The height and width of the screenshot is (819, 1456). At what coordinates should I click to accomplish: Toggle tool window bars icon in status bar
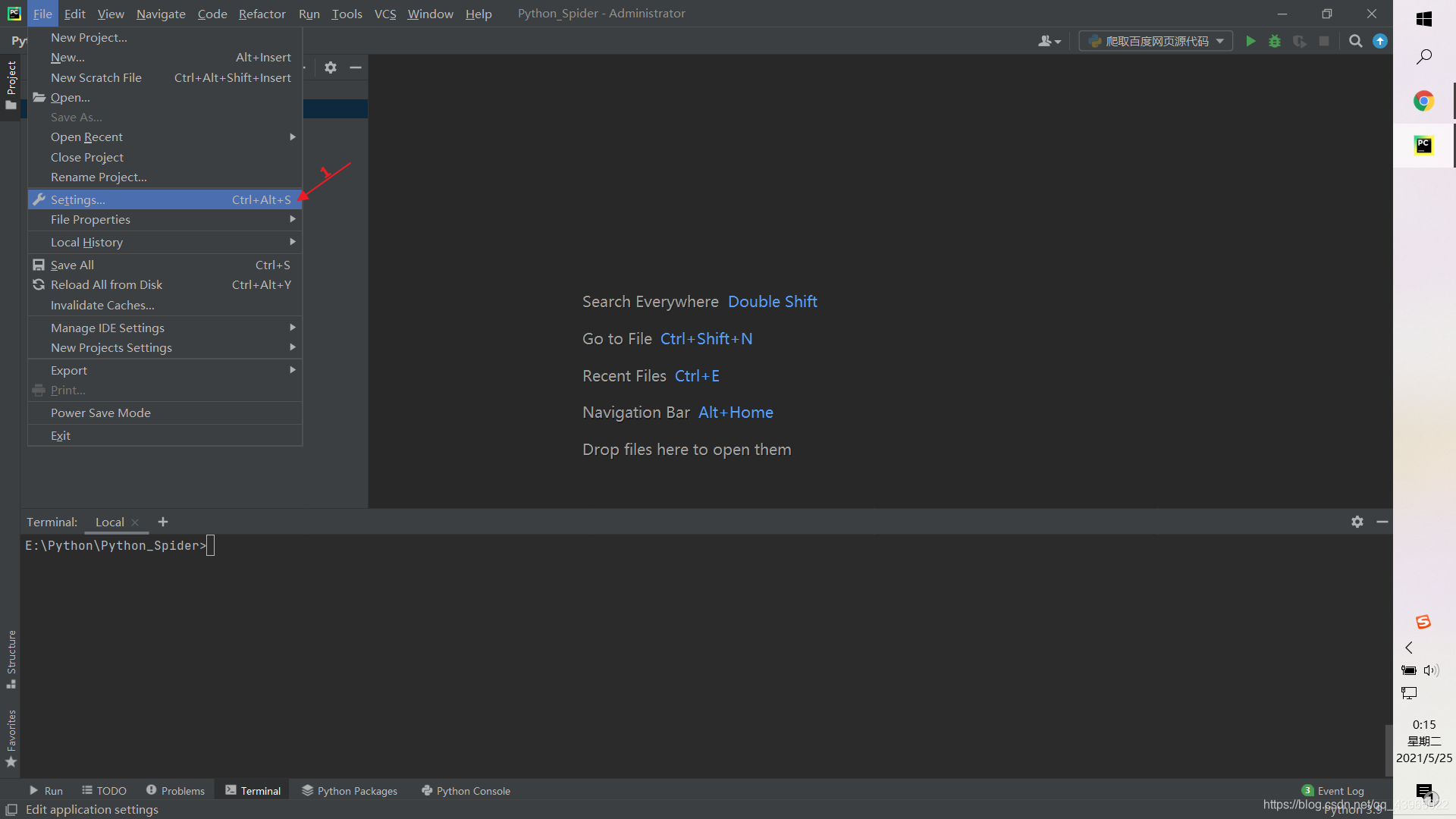11,809
